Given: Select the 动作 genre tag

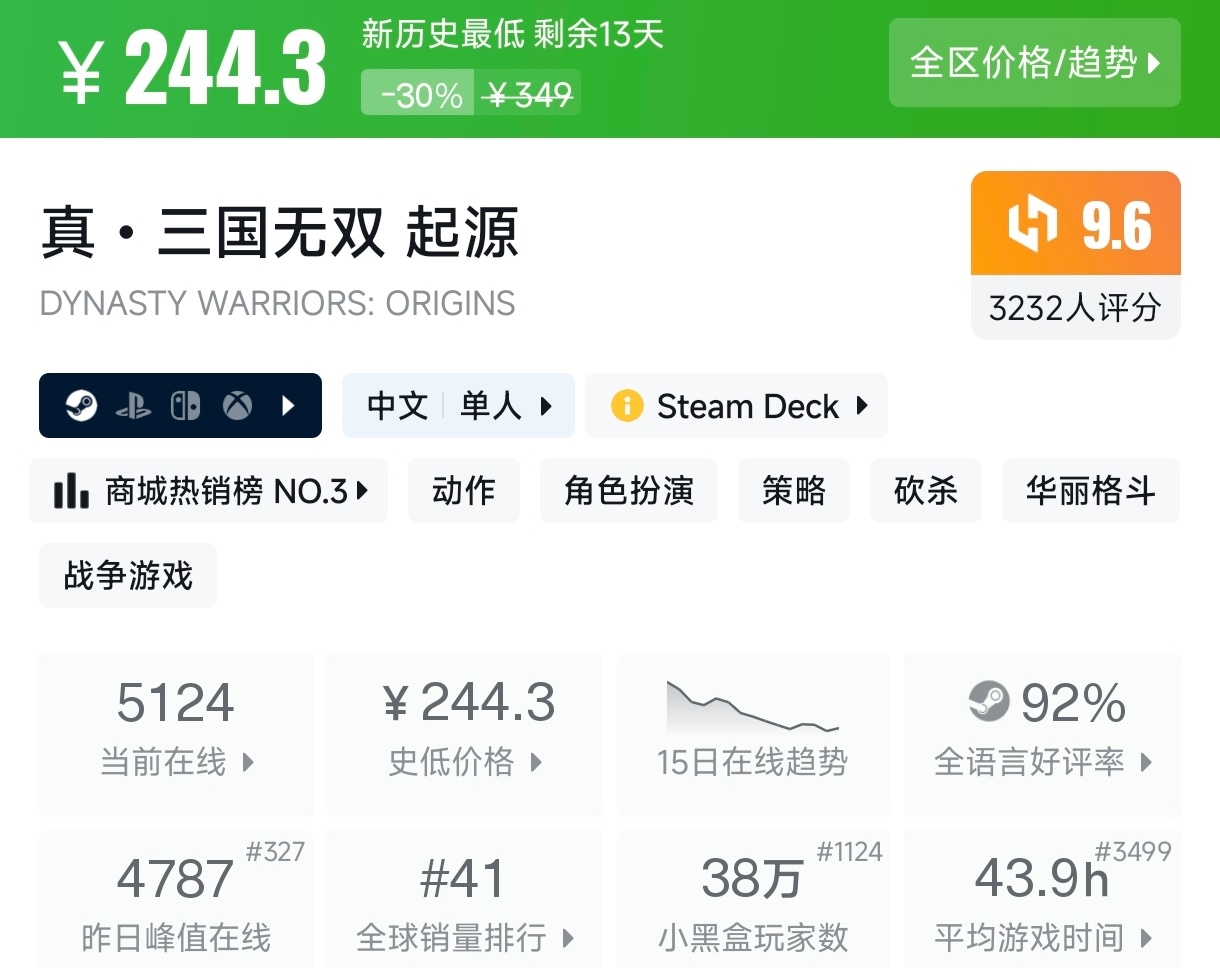Looking at the screenshot, I should [463, 491].
